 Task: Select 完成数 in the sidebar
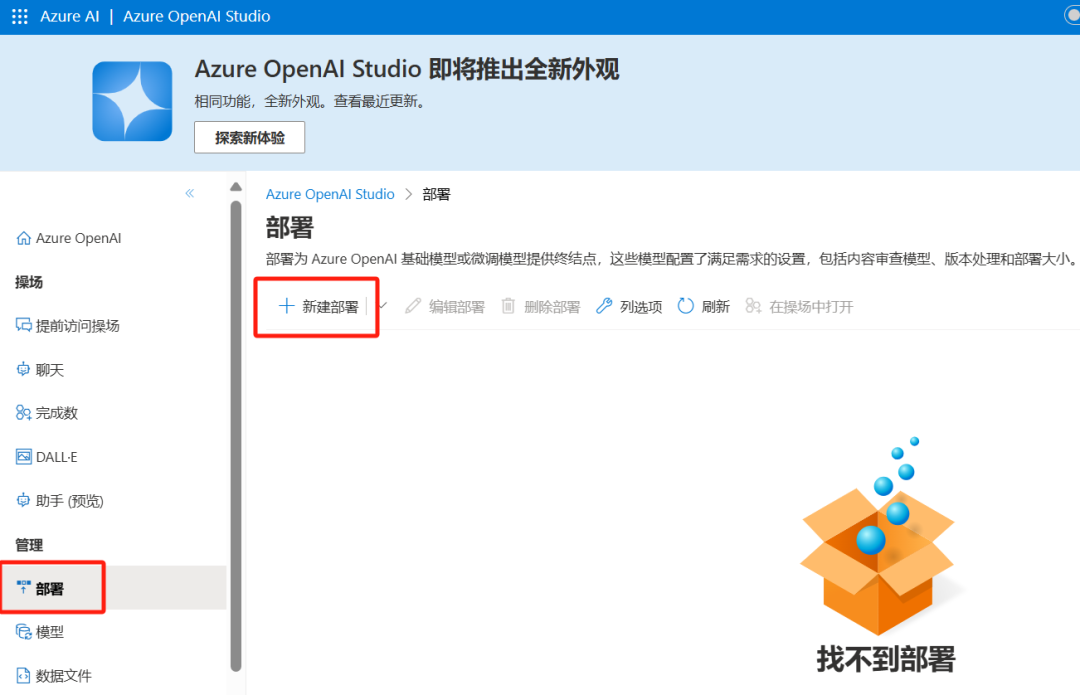coord(56,413)
